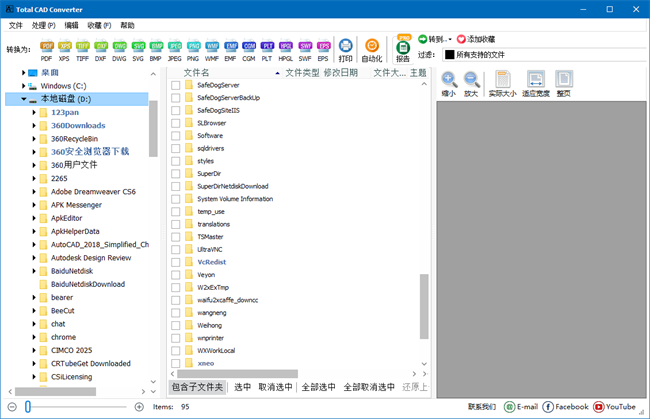Expand the BaiduNetdisk folder node
Image resolution: width=650 pixels, height=419 pixels.
click(34, 271)
